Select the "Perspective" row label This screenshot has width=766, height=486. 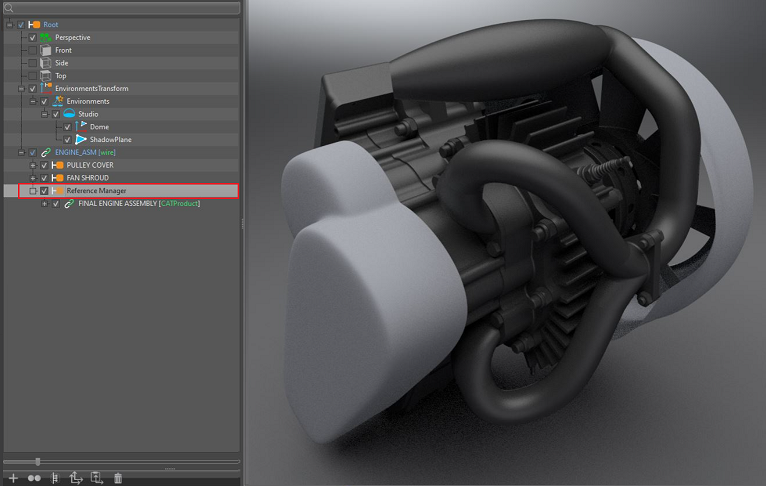pos(73,37)
